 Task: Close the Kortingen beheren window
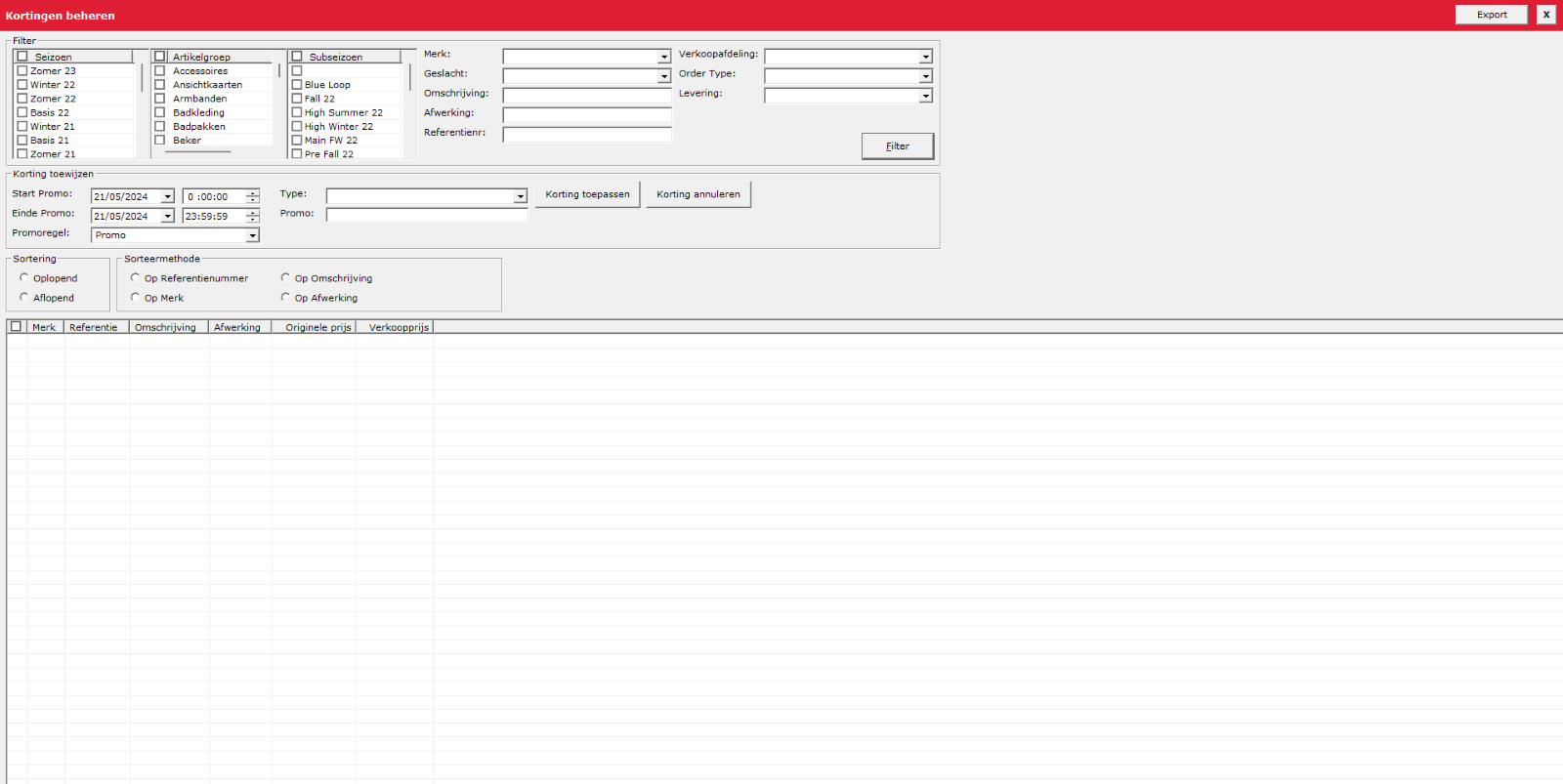[x=1546, y=15]
